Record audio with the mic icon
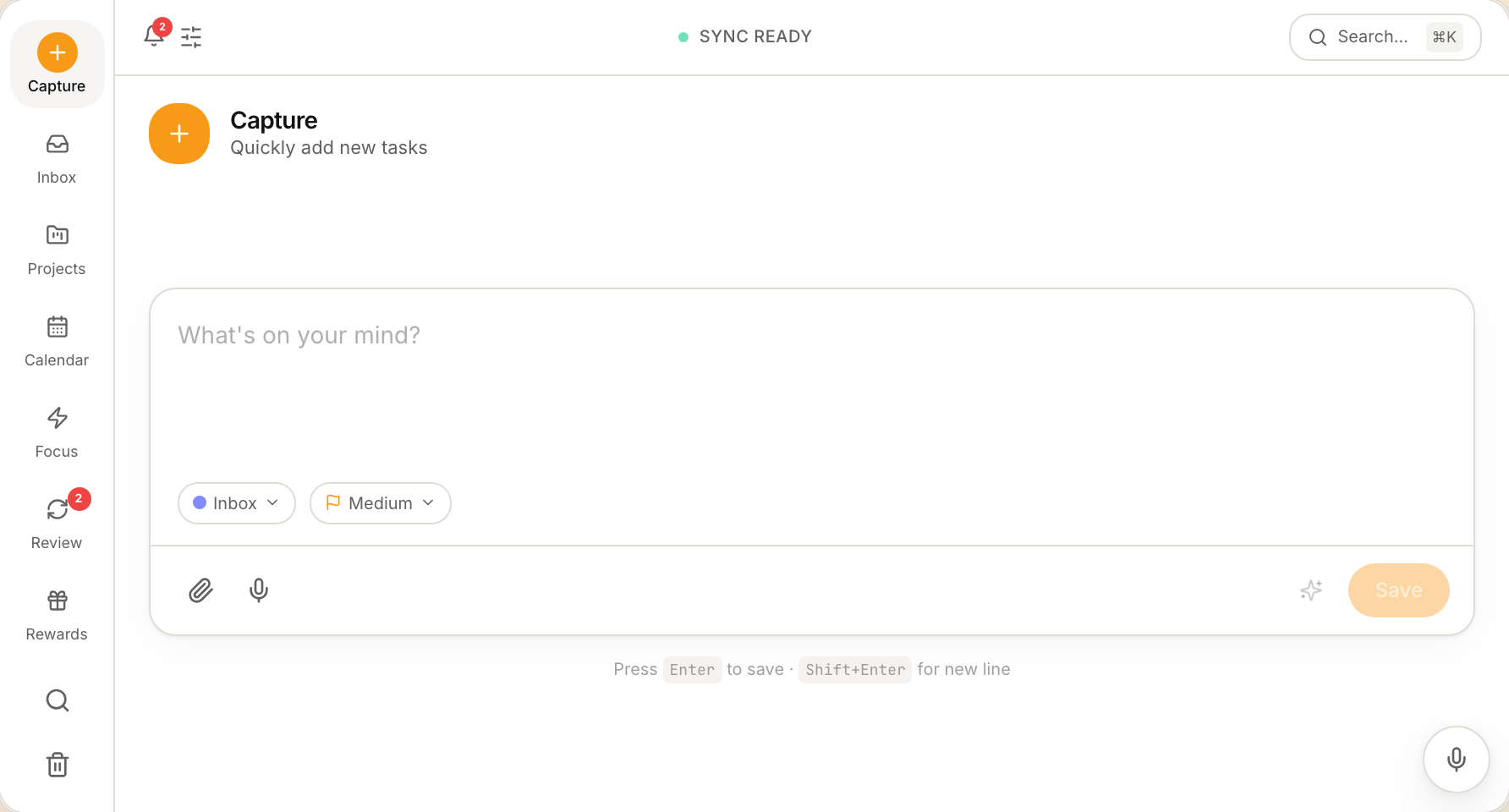The image size is (1509, 812). (258, 590)
